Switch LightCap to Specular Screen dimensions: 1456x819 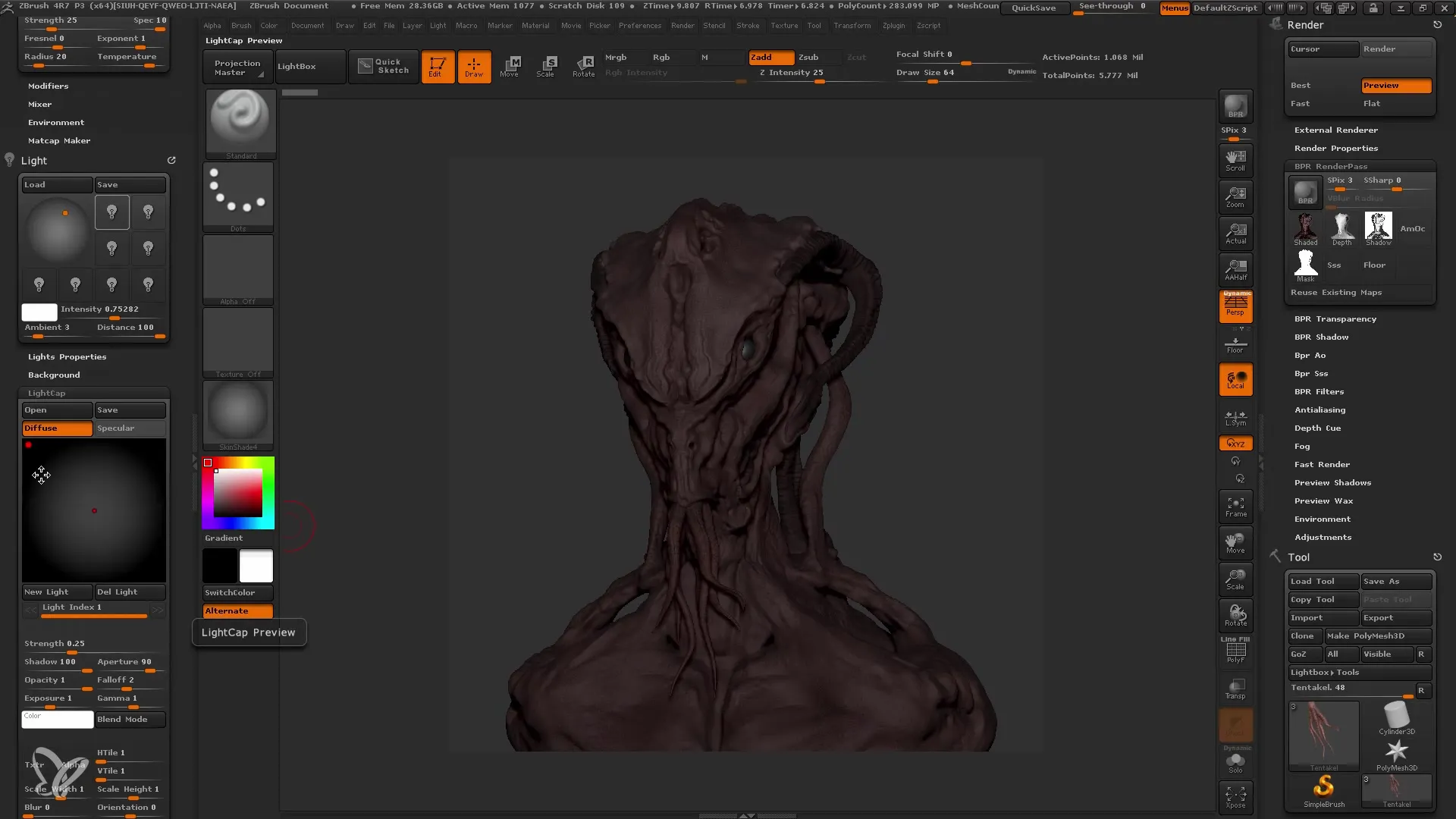(130, 428)
